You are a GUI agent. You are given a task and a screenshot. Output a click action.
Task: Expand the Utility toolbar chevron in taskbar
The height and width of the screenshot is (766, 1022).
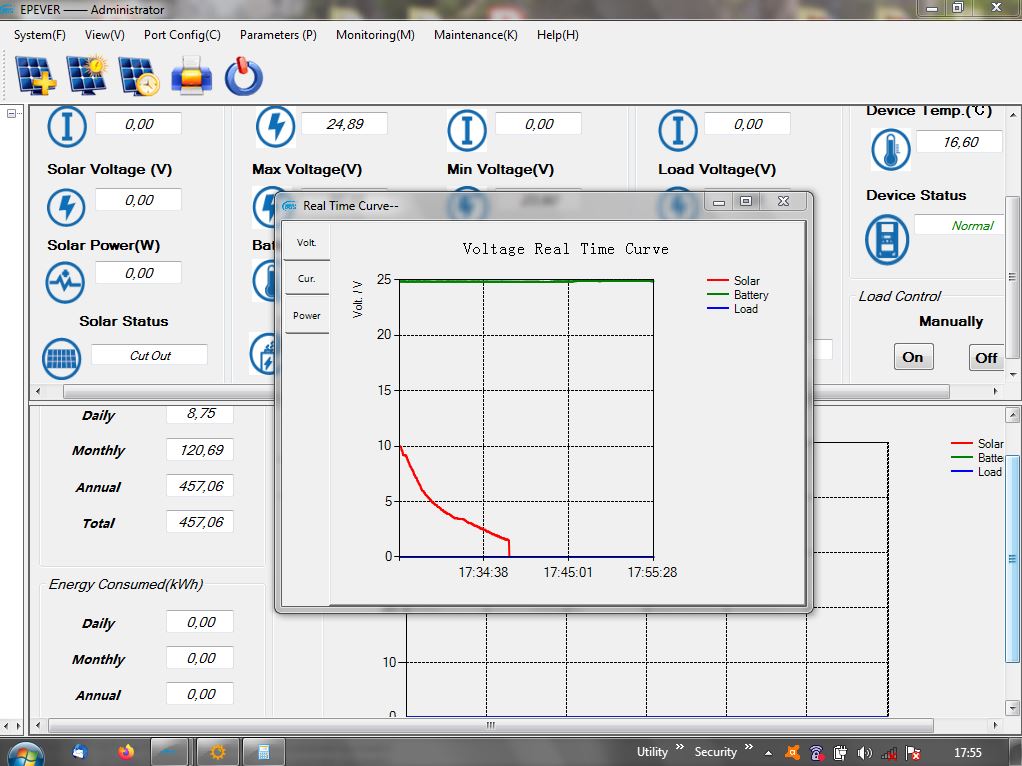[x=680, y=747]
